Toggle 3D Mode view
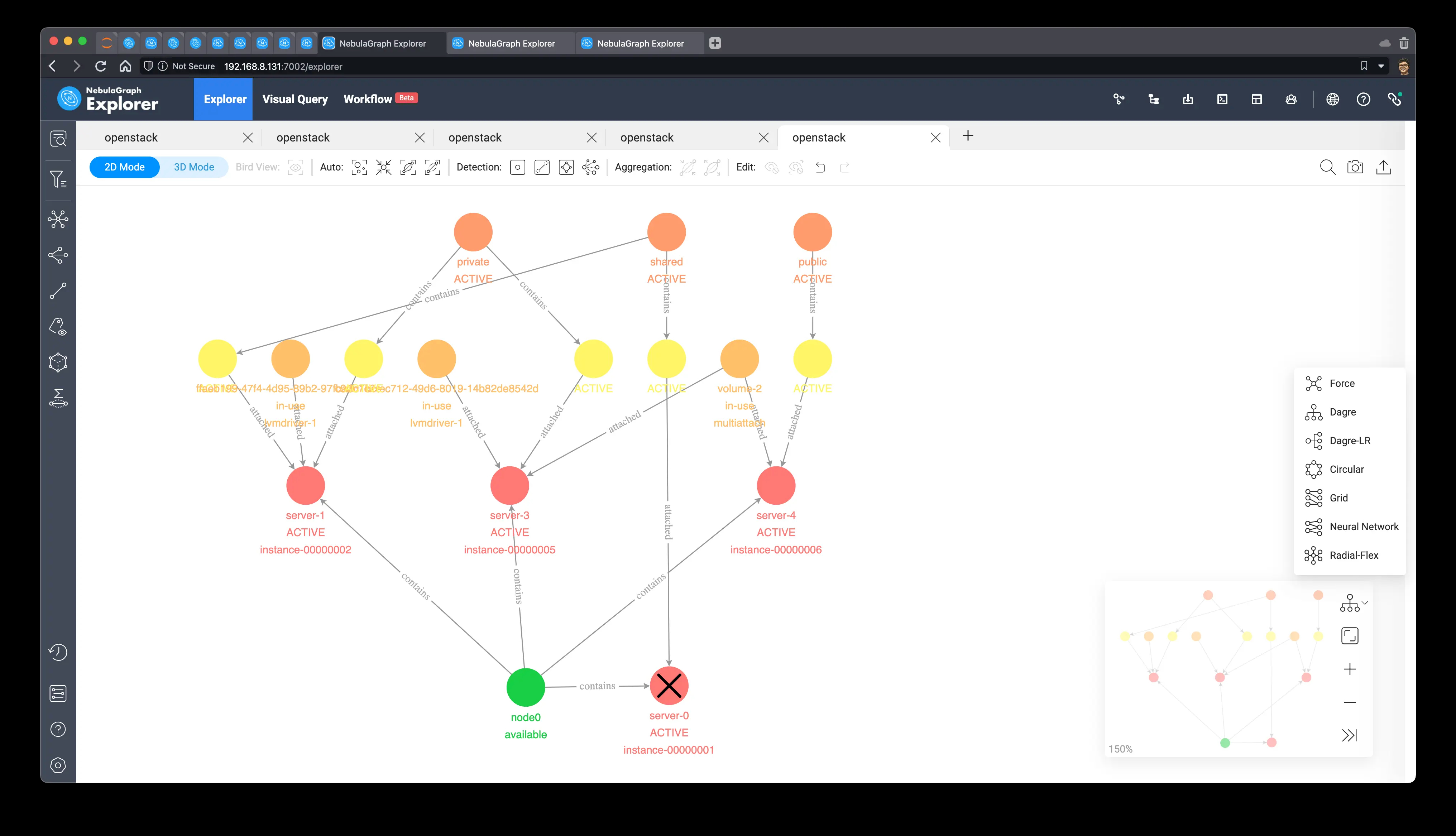The image size is (1456, 836). point(194,167)
